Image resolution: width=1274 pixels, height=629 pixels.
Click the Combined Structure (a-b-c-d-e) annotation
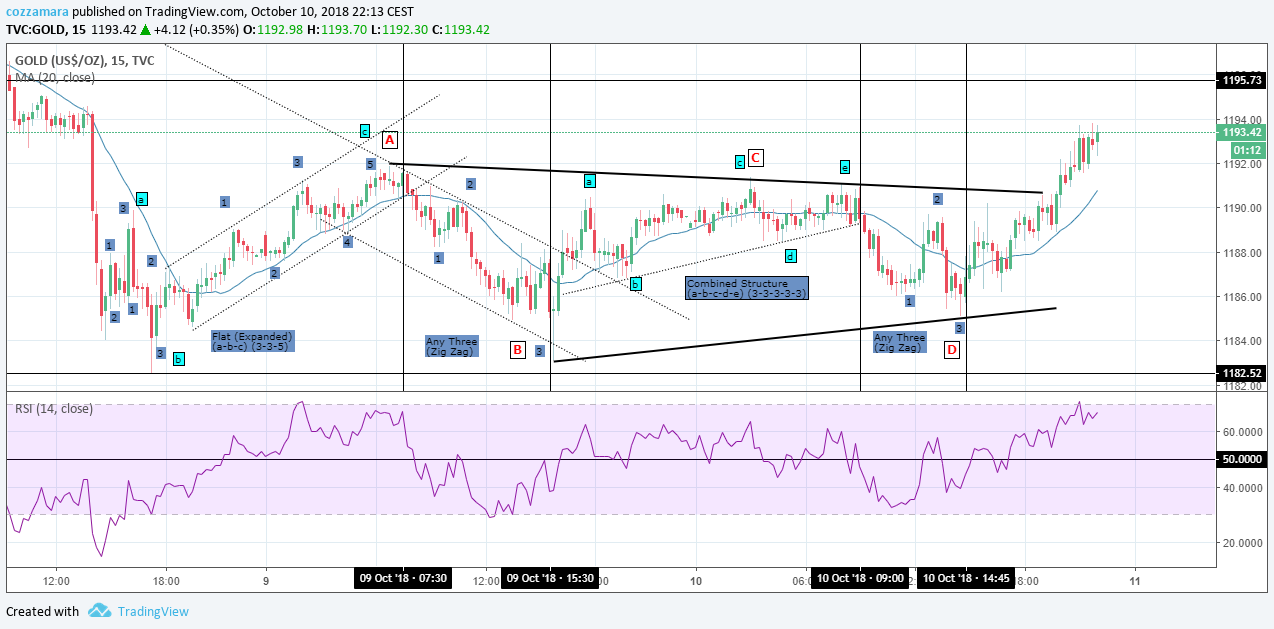click(746, 289)
